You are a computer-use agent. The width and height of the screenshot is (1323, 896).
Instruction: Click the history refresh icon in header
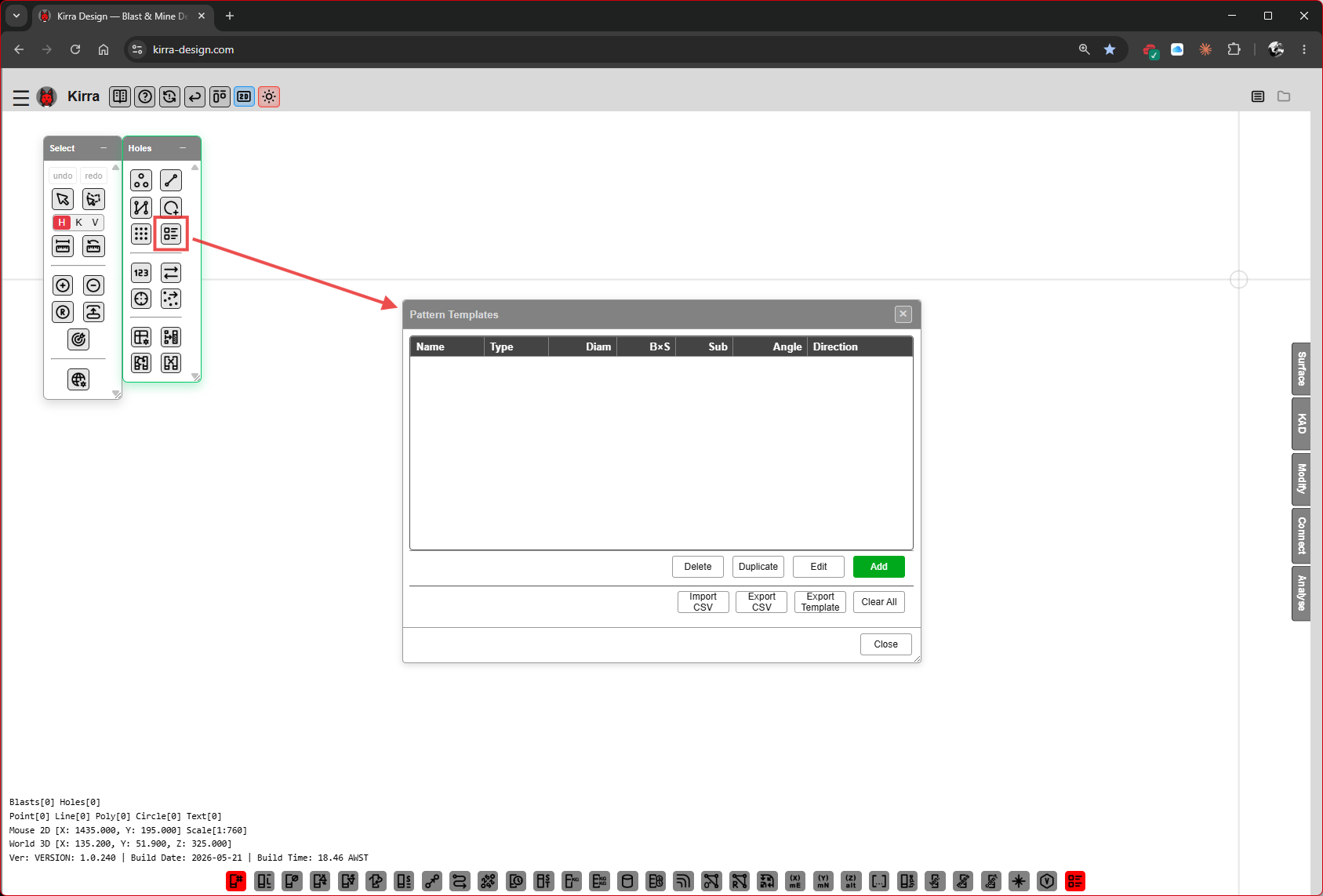pyautogui.click(x=169, y=96)
